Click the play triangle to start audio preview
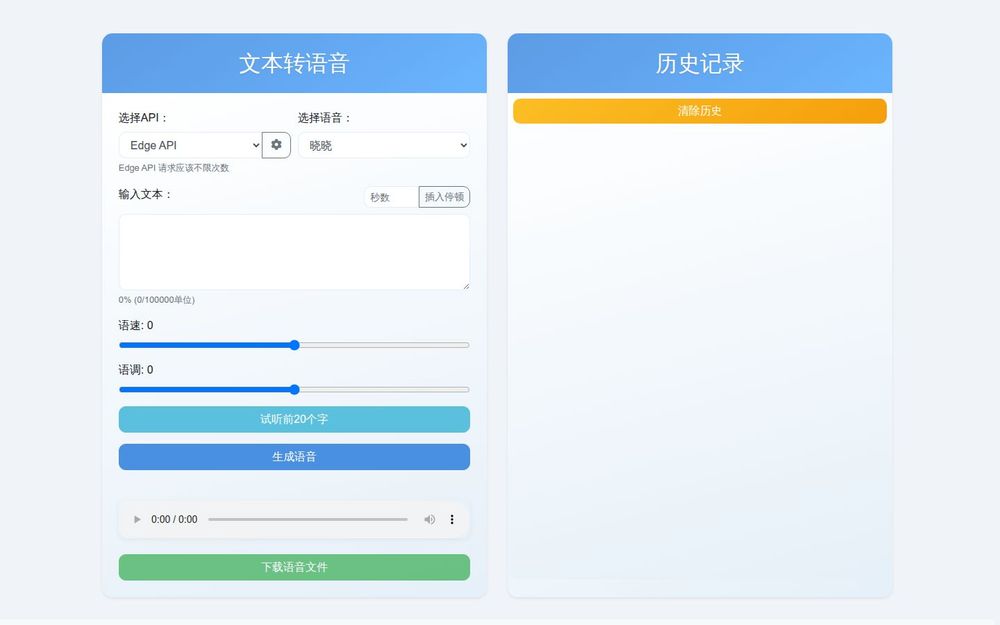This screenshot has height=625, width=1000. click(136, 519)
